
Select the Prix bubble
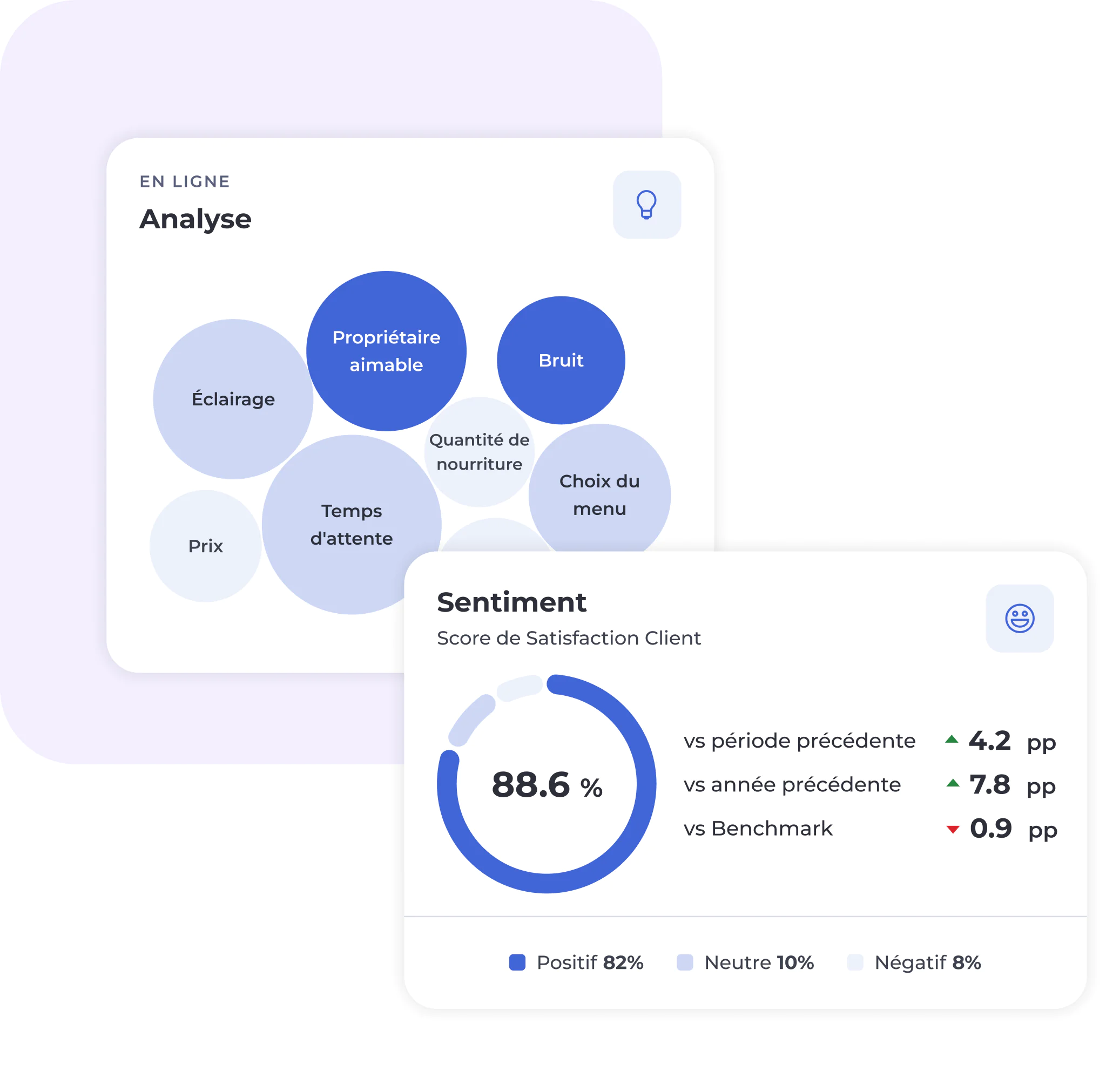coord(206,546)
